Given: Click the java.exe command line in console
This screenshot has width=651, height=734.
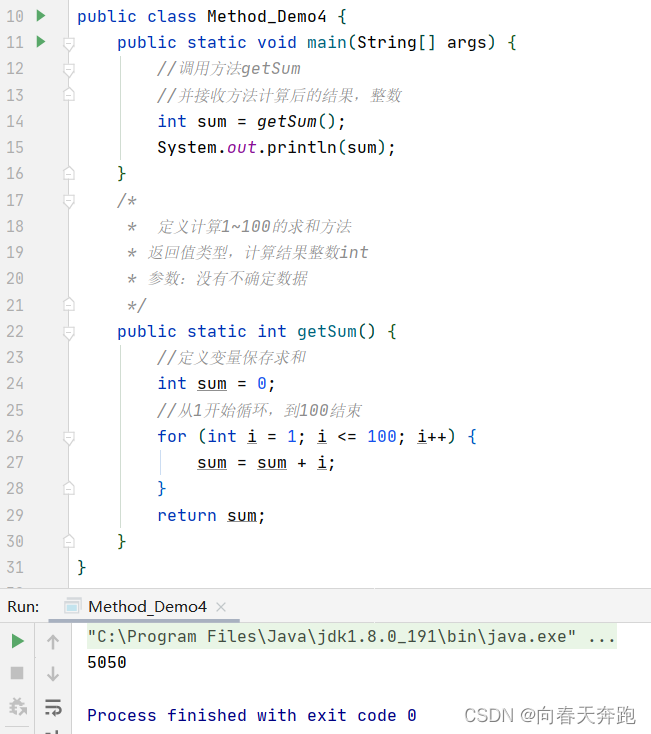Looking at the screenshot, I should [x=351, y=637].
